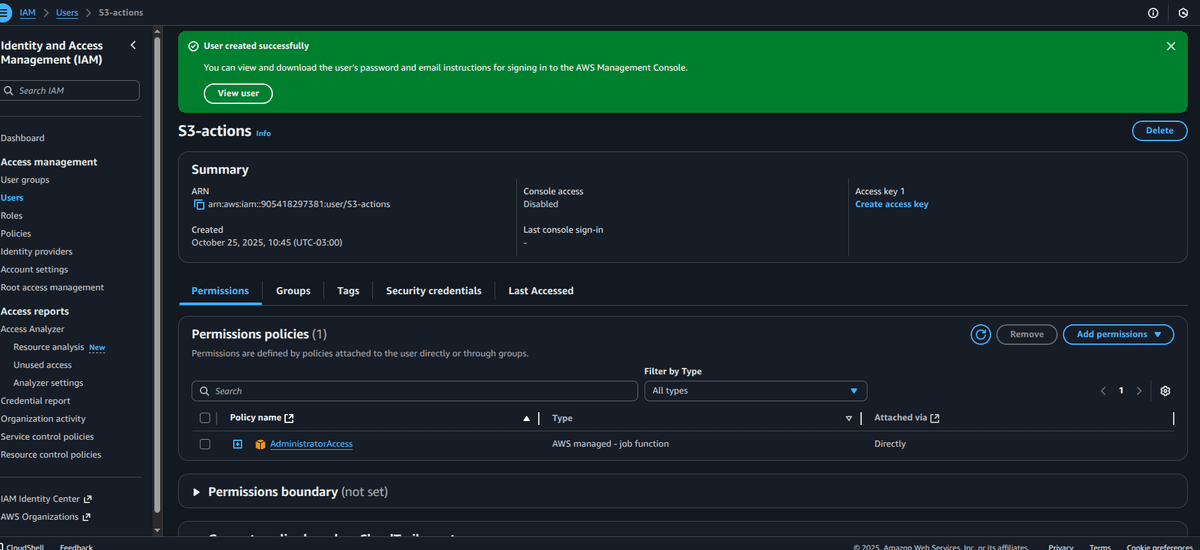Open the Add permissions dropdown

click(x=1118, y=335)
